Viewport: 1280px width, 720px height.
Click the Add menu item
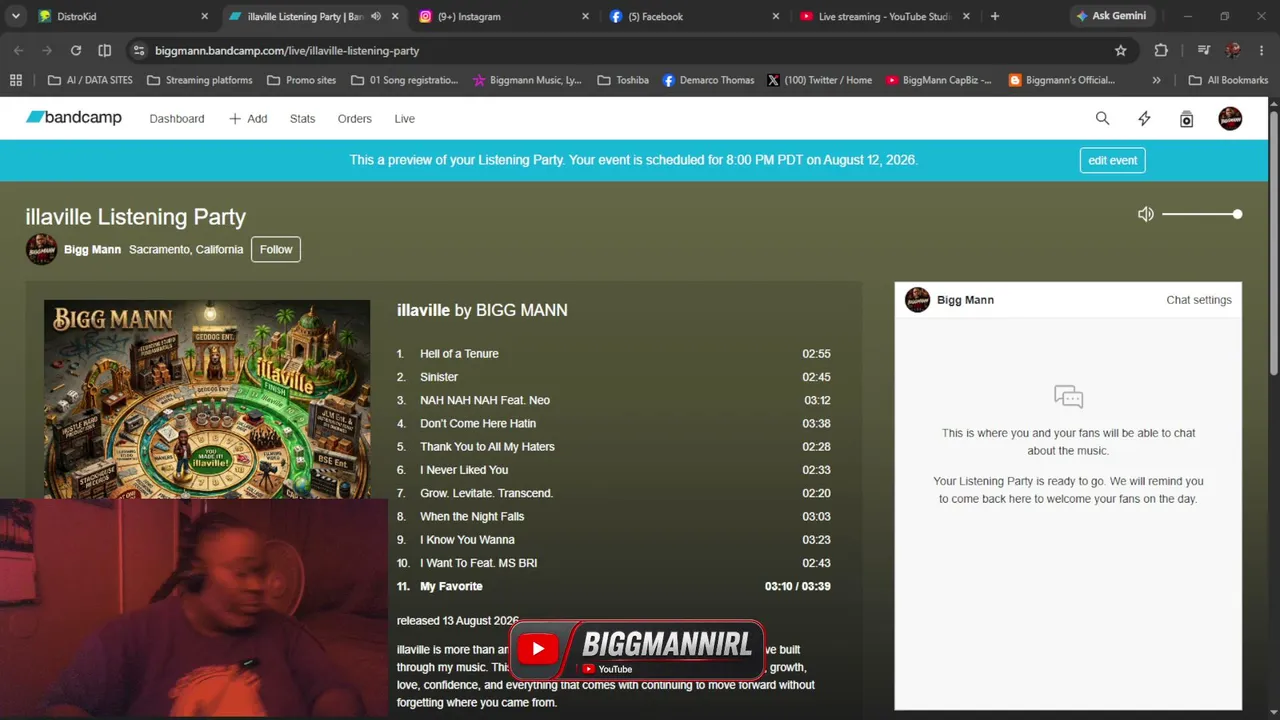(x=248, y=119)
